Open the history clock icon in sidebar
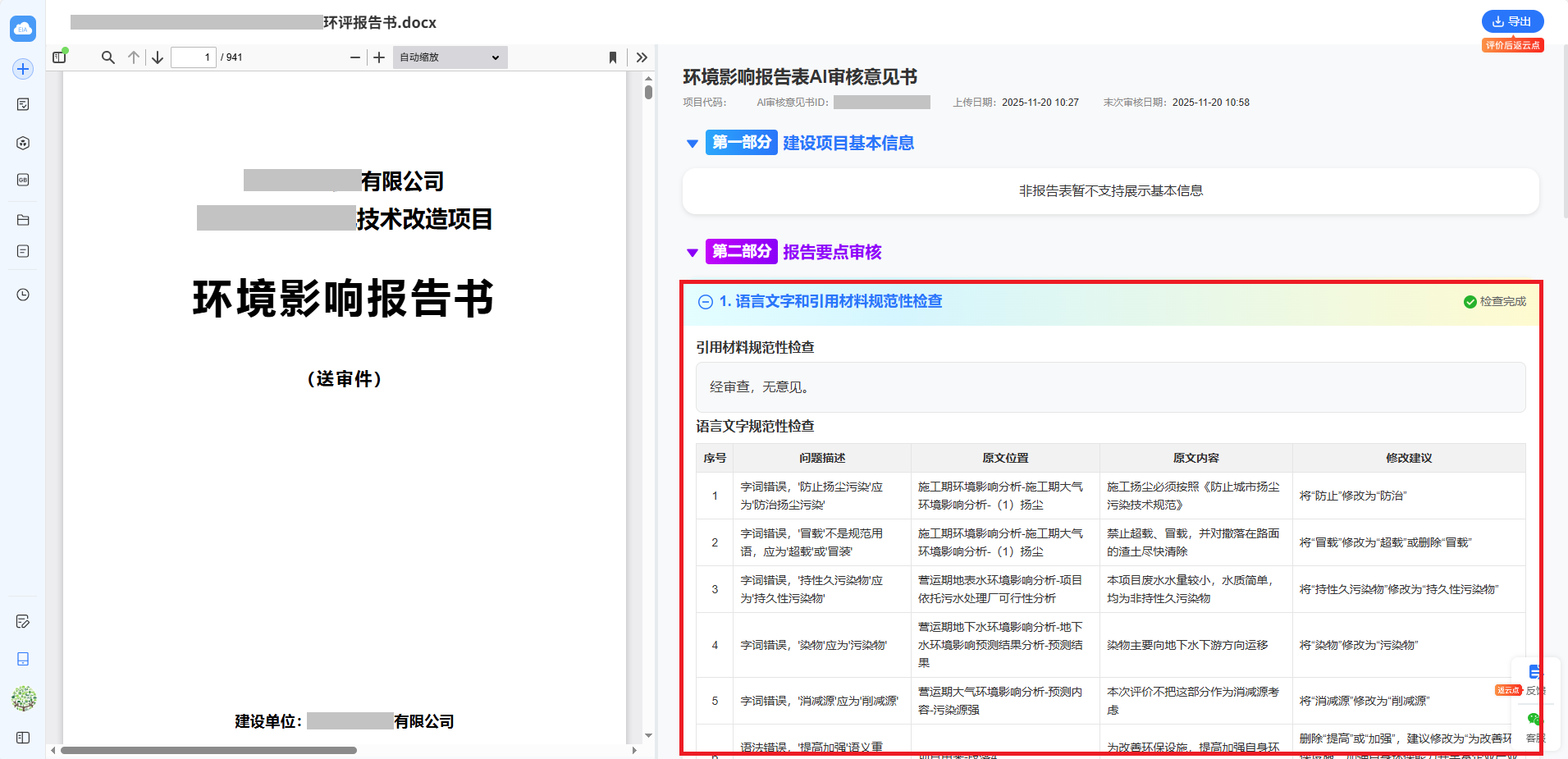This screenshot has width=1568, height=759. (x=23, y=295)
